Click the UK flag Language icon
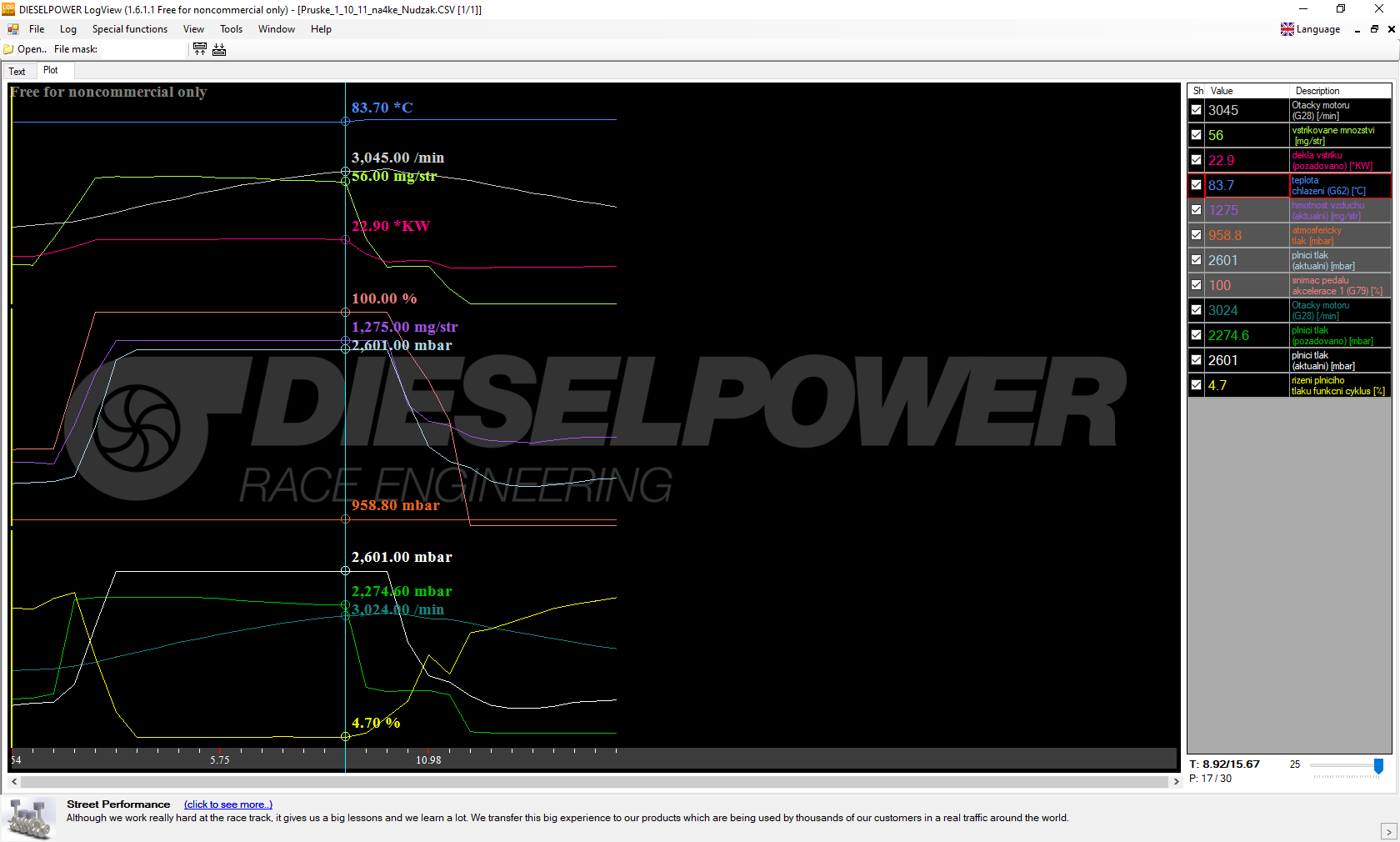This screenshot has width=1400, height=842. (x=1287, y=29)
